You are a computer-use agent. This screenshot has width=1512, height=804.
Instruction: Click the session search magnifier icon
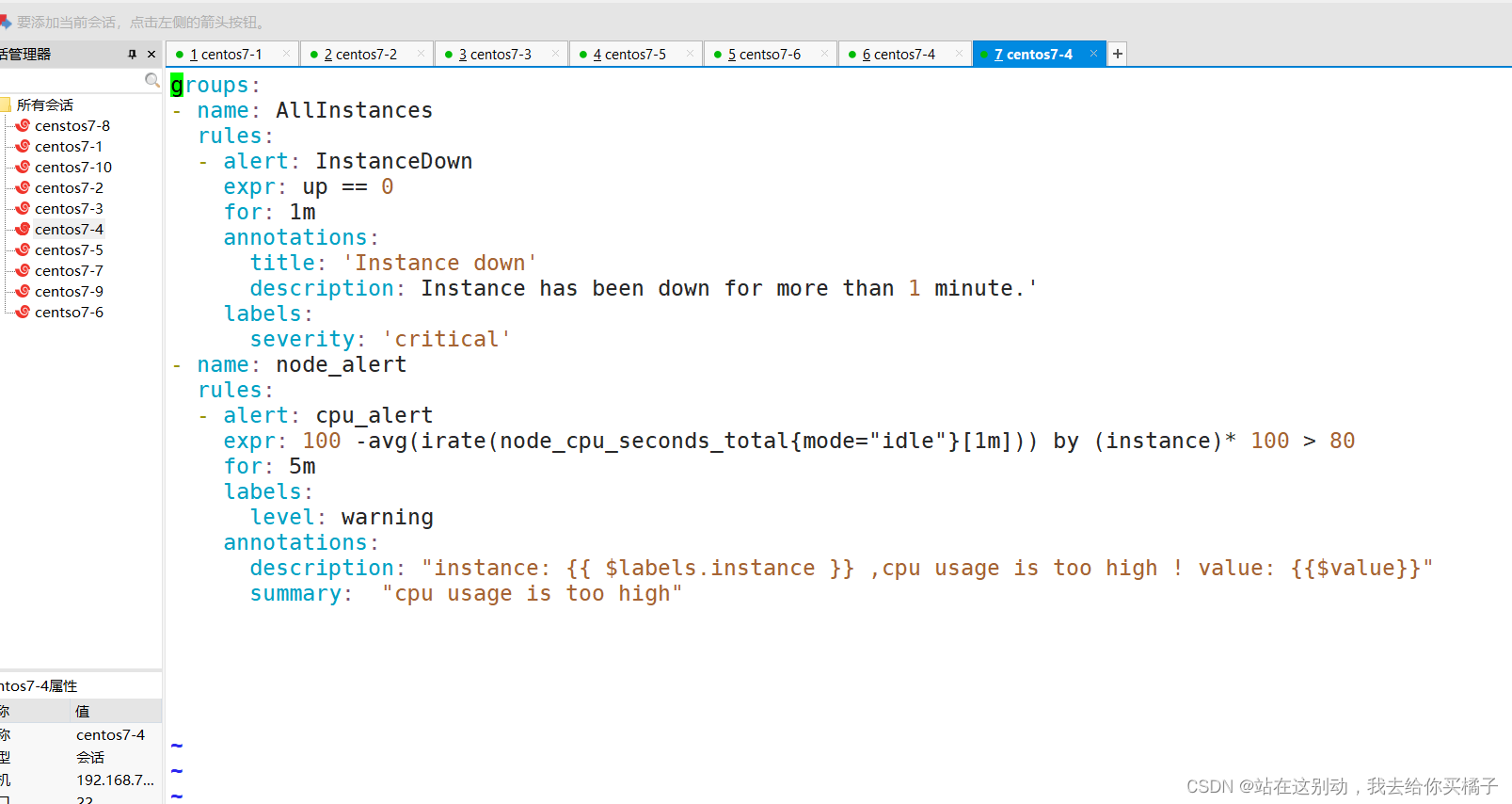pyautogui.click(x=151, y=81)
